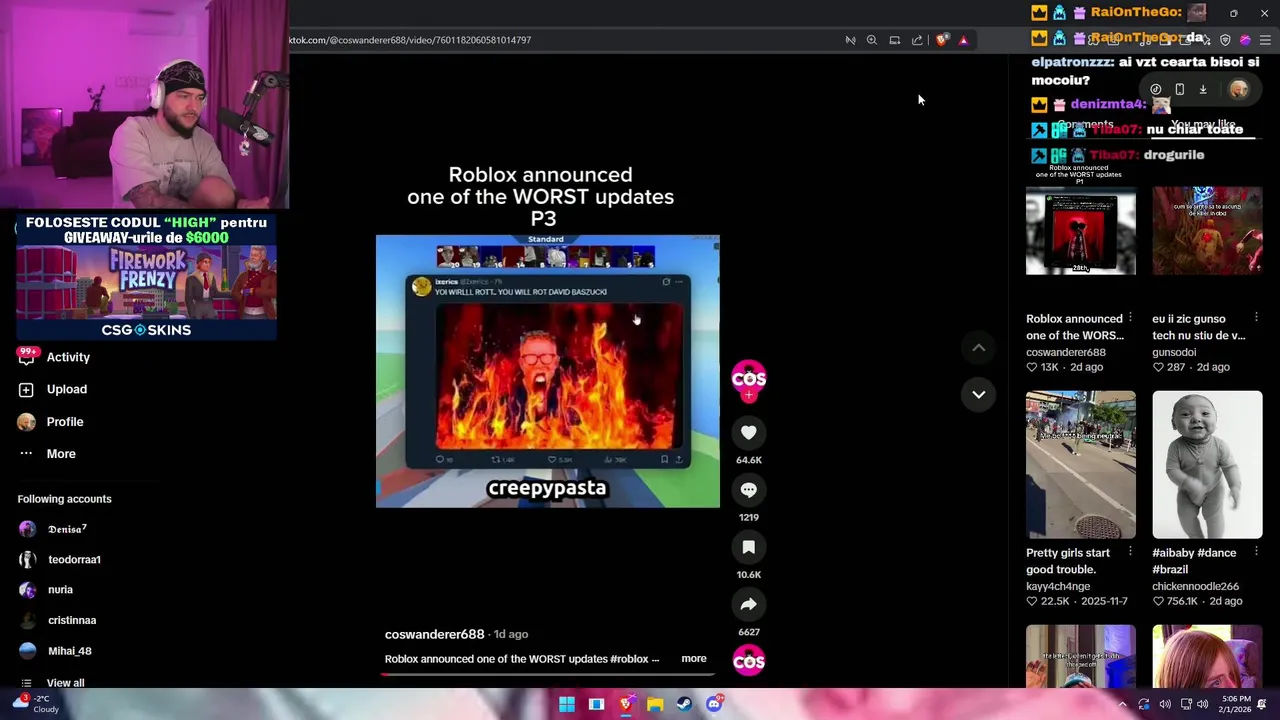Image resolution: width=1280 pixels, height=720 pixels.
Task: Open Brave Rewards triangle icon
Action: (963, 40)
